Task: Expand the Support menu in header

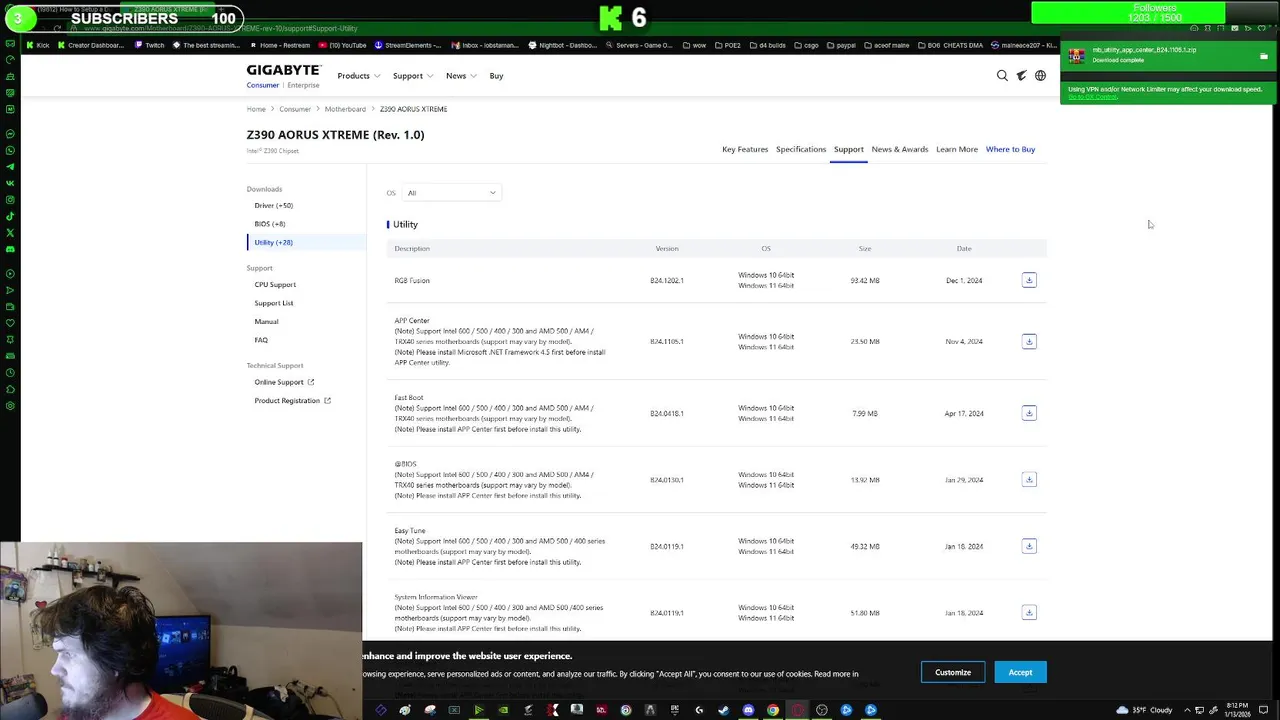Action: click(413, 76)
